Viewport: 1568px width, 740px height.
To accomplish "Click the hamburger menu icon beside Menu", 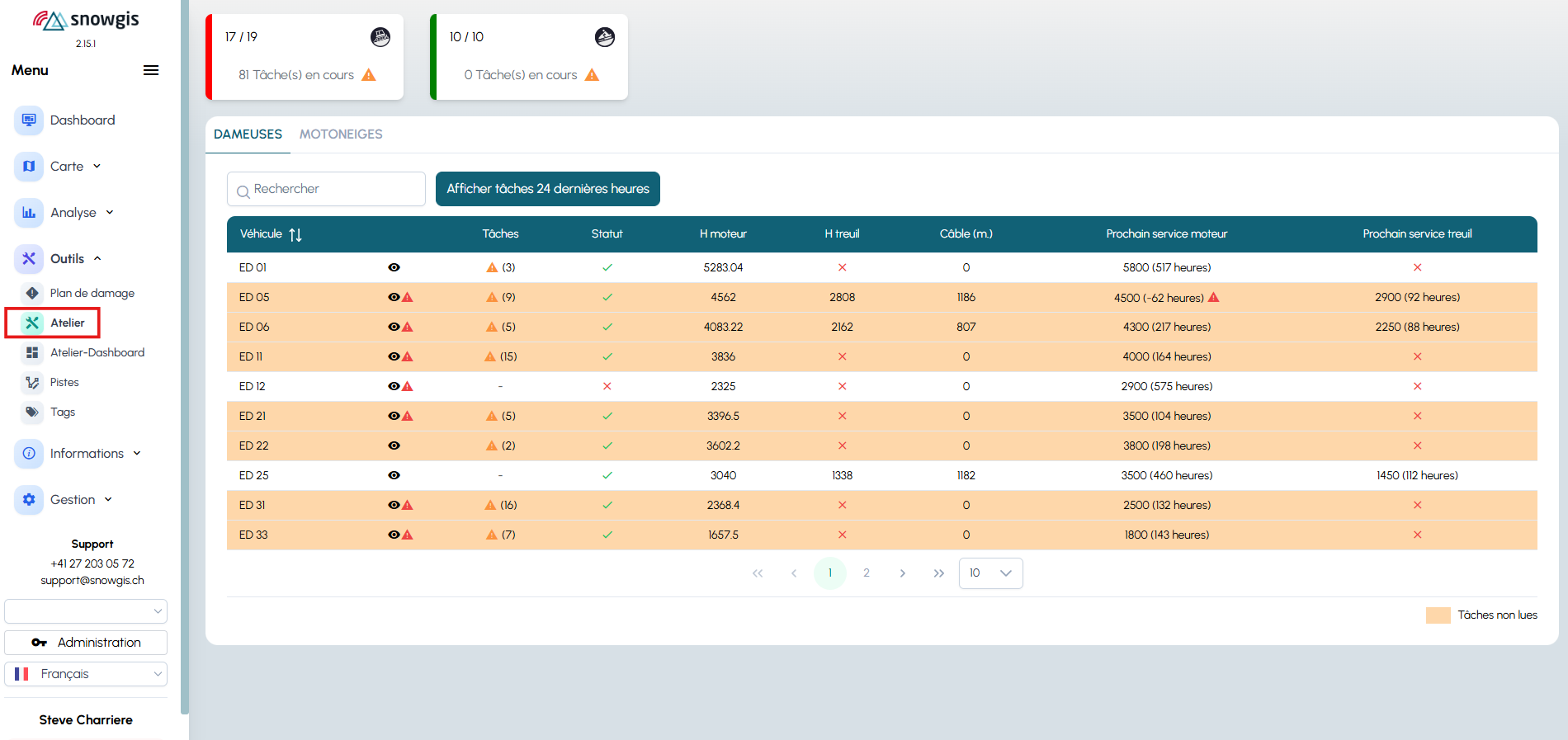I will (x=151, y=70).
